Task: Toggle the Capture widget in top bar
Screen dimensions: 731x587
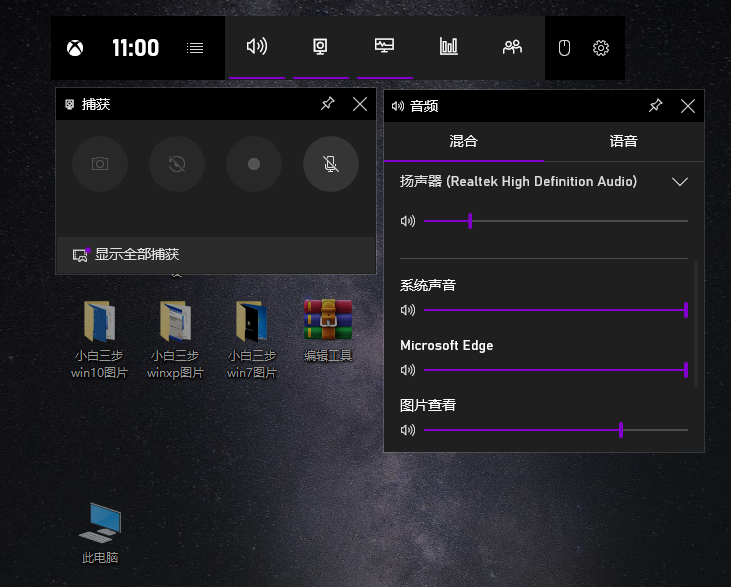Action: click(320, 47)
